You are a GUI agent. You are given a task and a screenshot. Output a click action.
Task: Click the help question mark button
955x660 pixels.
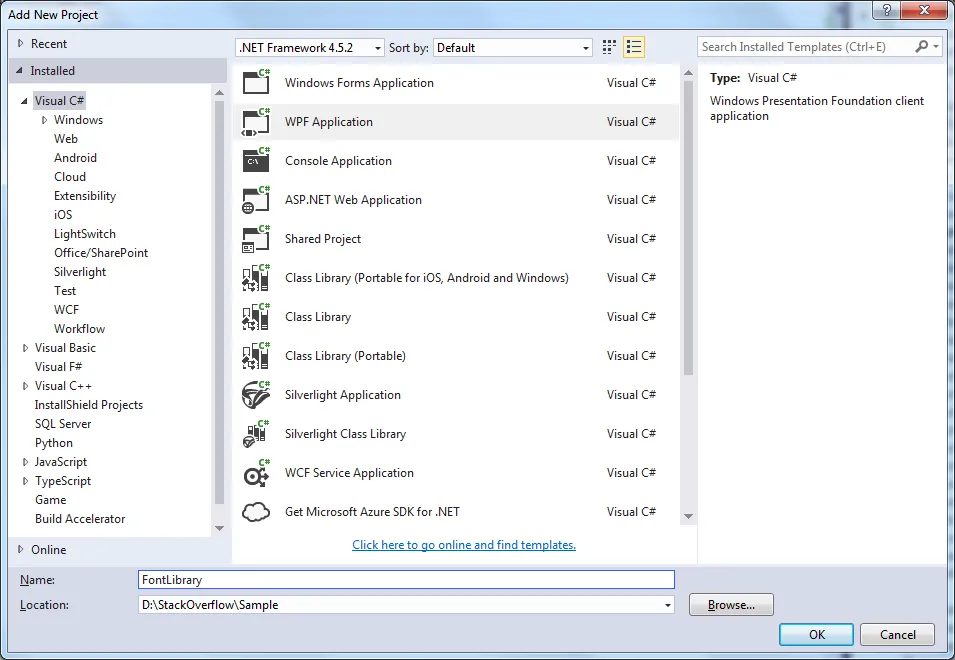click(x=887, y=10)
